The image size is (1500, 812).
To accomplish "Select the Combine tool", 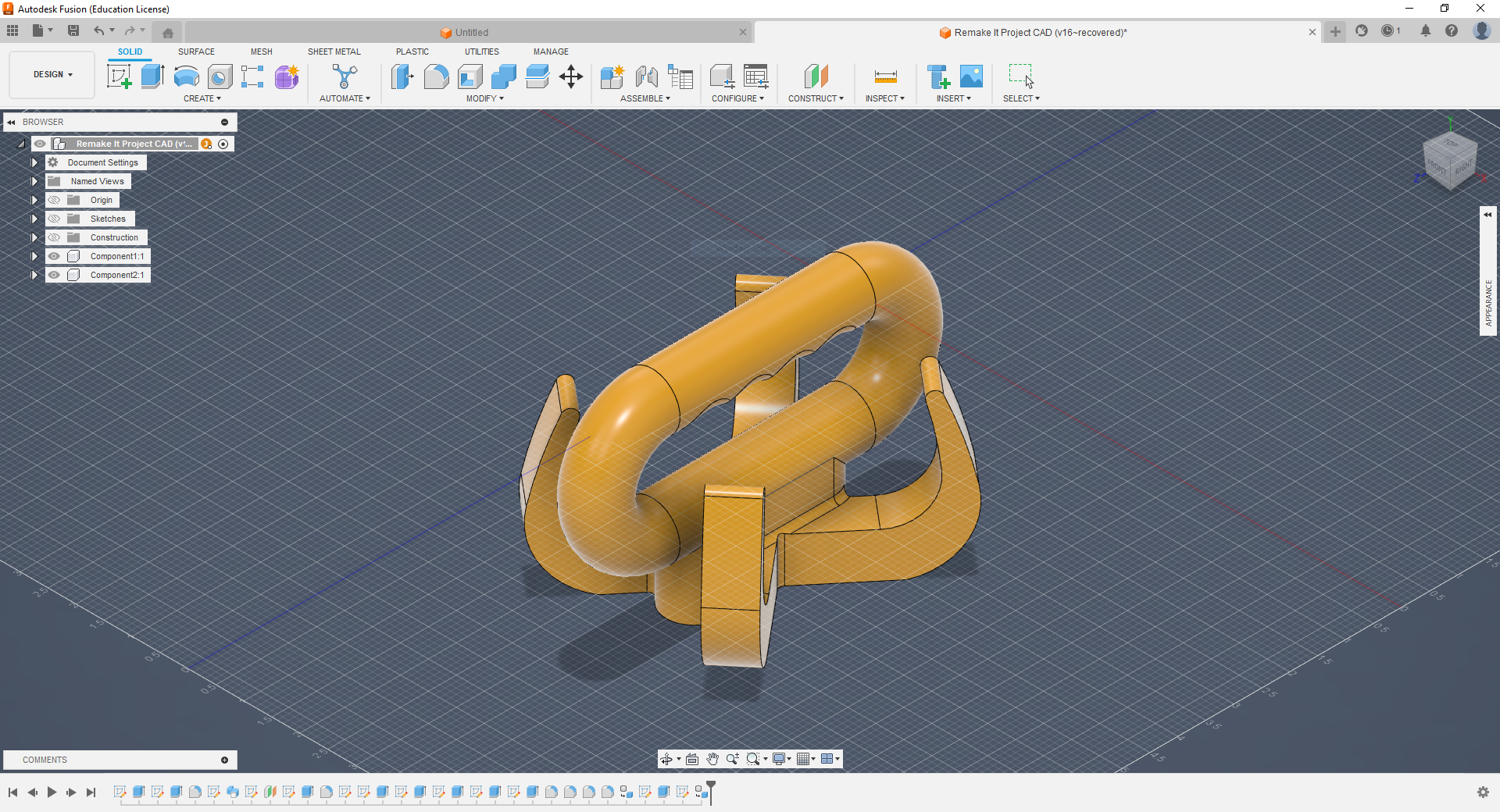I will click(x=503, y=77).
